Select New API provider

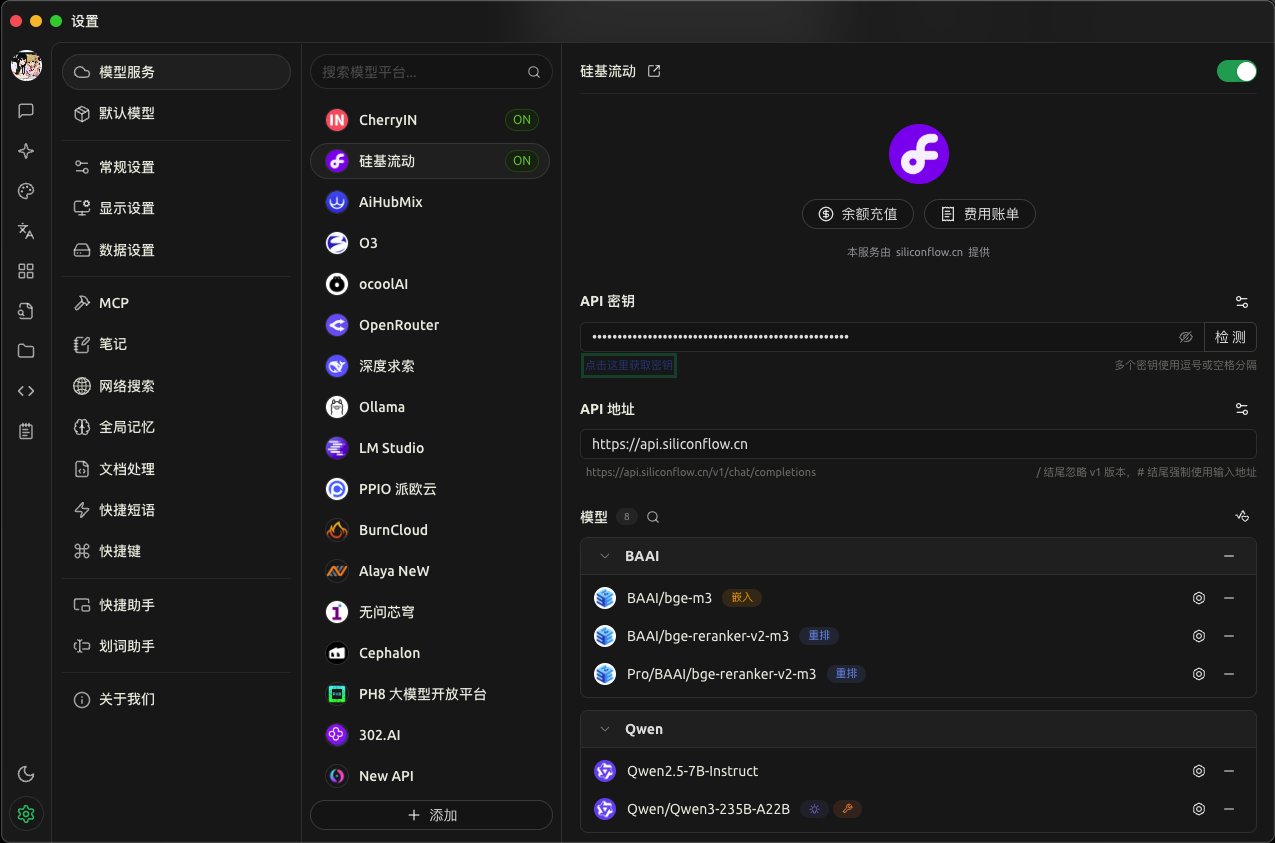coord(430,776)
